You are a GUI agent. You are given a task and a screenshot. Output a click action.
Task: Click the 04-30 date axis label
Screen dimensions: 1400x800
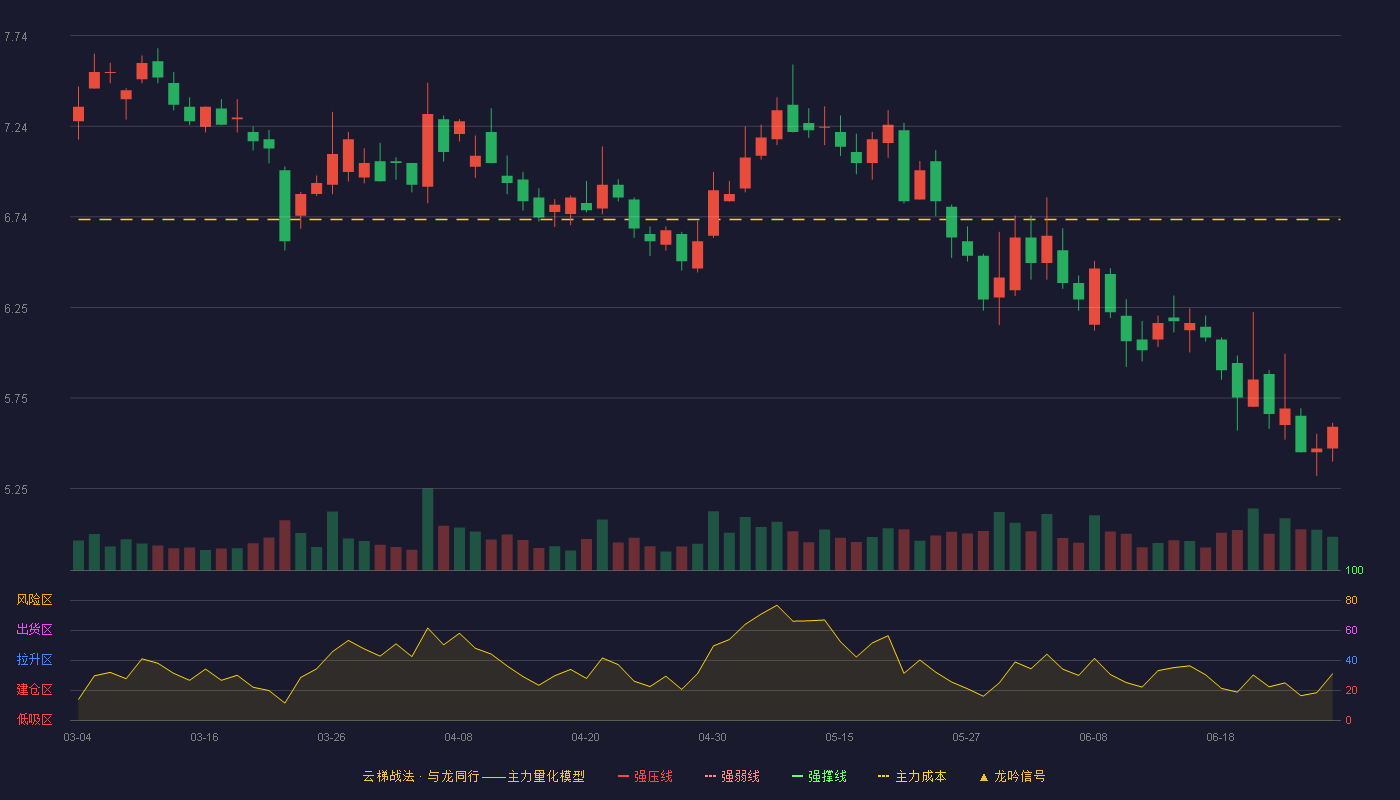(x=712, y=737)
